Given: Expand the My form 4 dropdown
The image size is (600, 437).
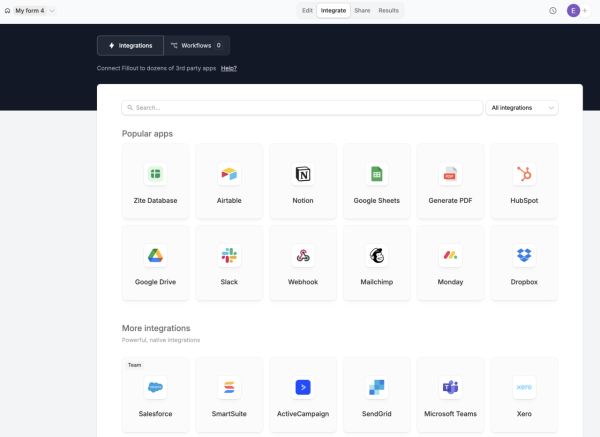Looking at the screenshot, I should pos(35,11).
